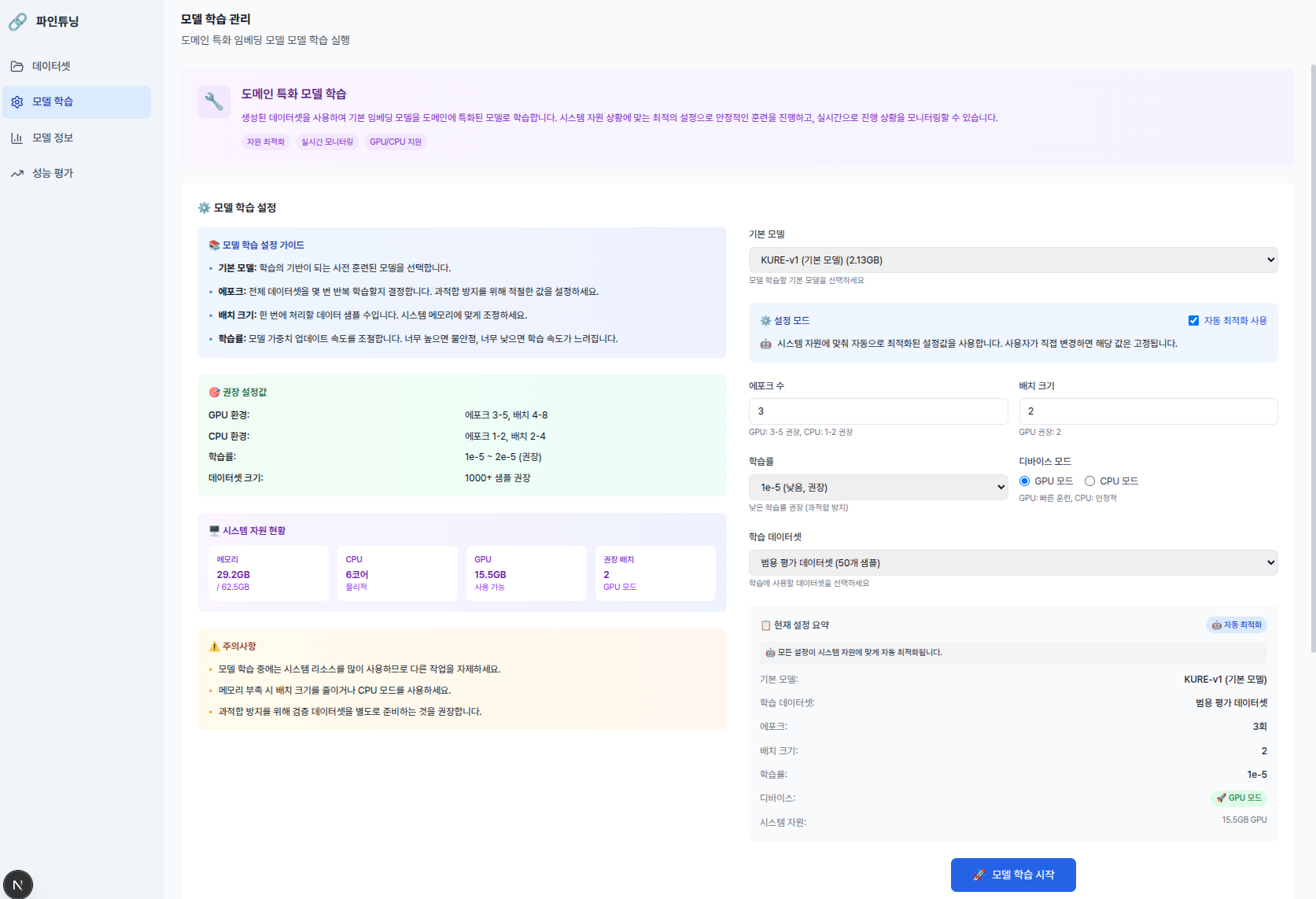Click the 에포크 수 input field

[x=877, y=411]
